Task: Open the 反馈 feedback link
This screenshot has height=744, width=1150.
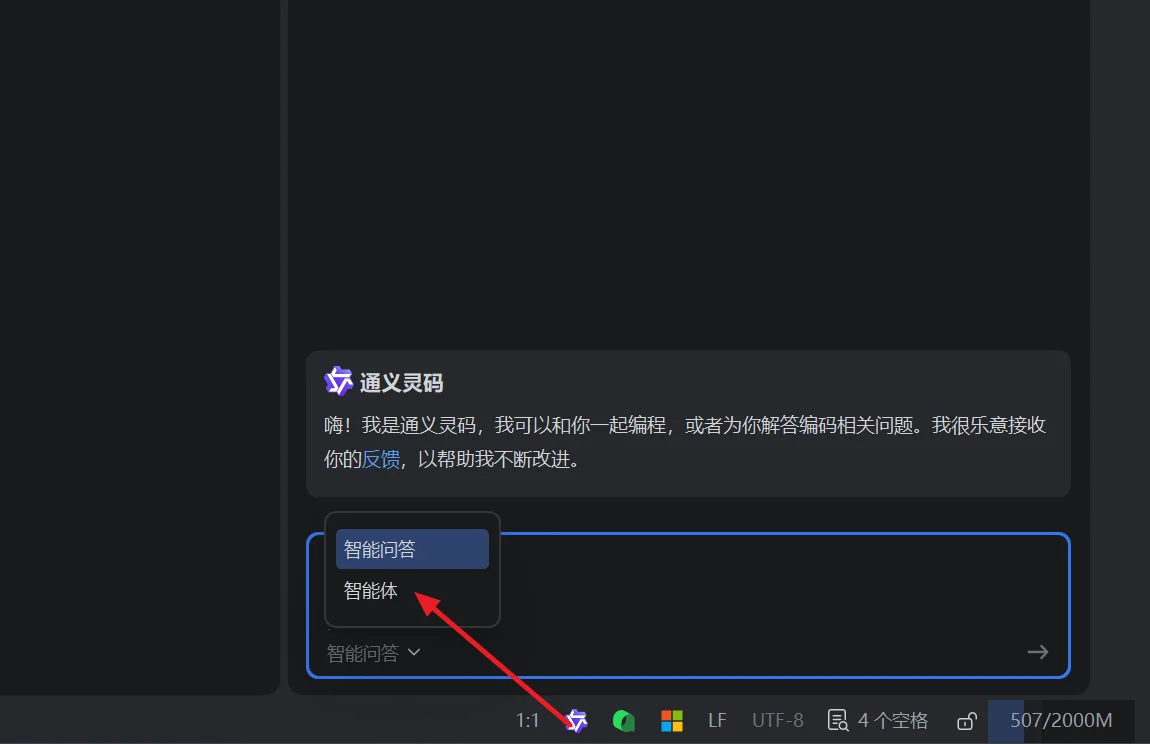Action: (380, 460)
